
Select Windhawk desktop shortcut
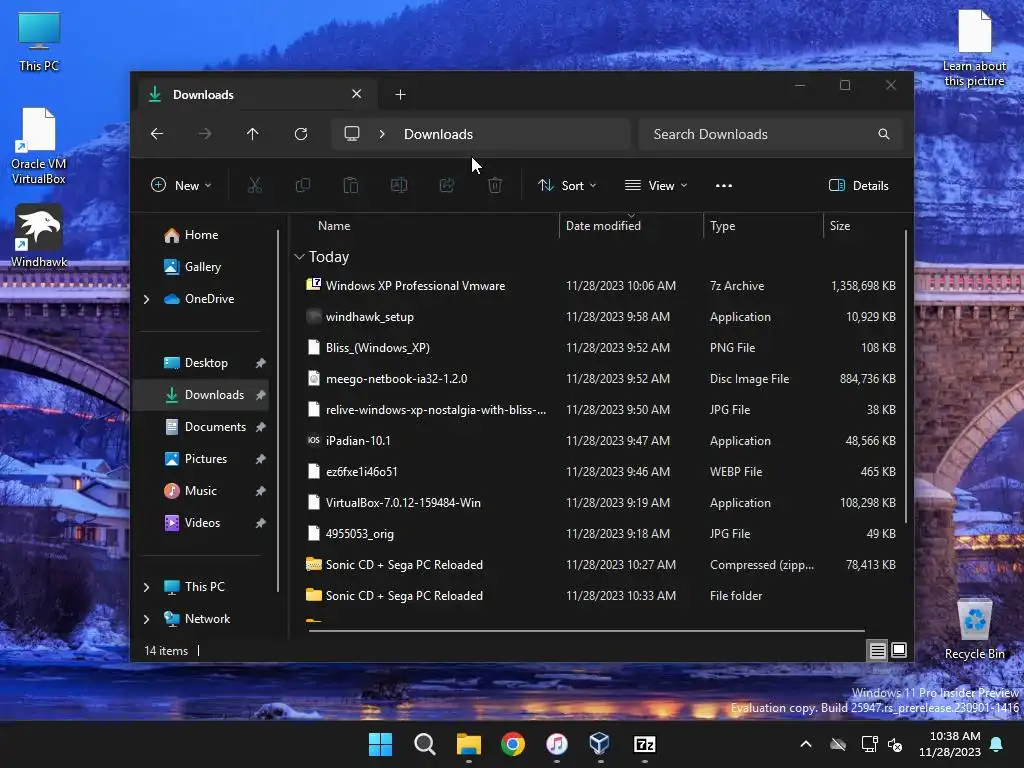[39, 236]
